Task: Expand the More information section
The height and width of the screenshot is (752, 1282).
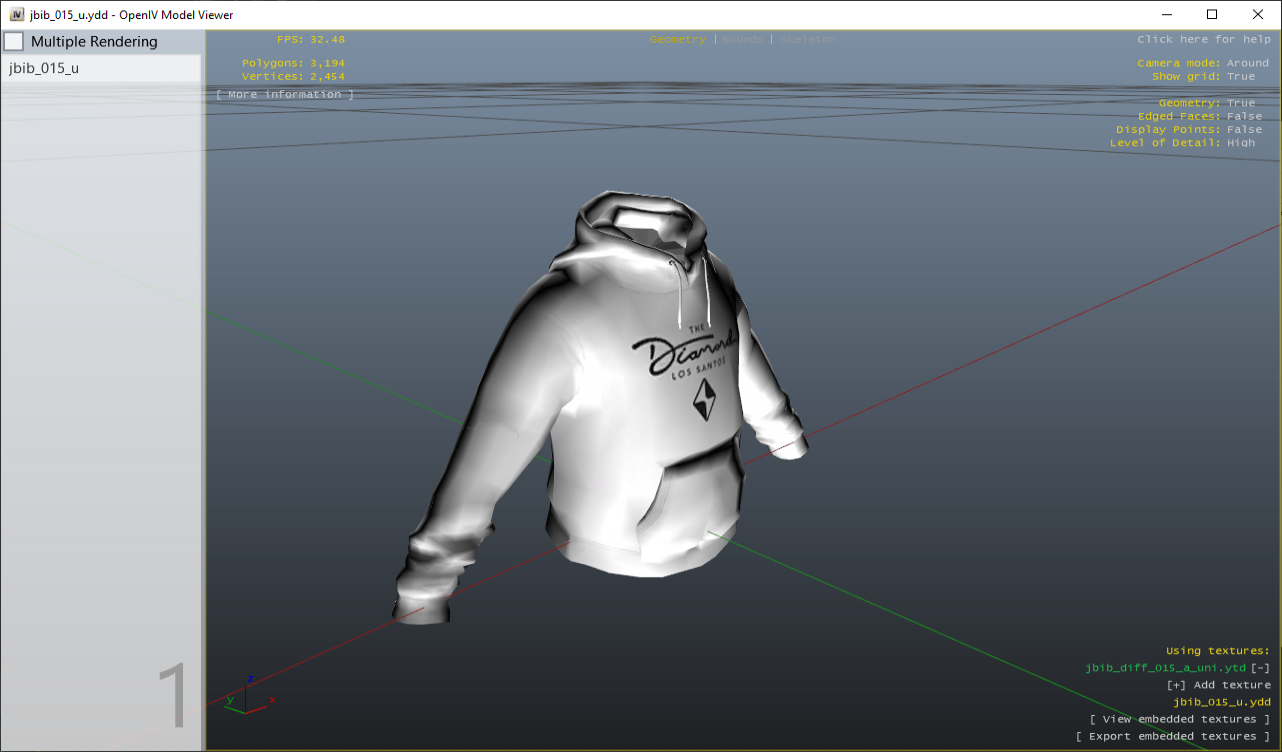Action: [x=284, y=94]
